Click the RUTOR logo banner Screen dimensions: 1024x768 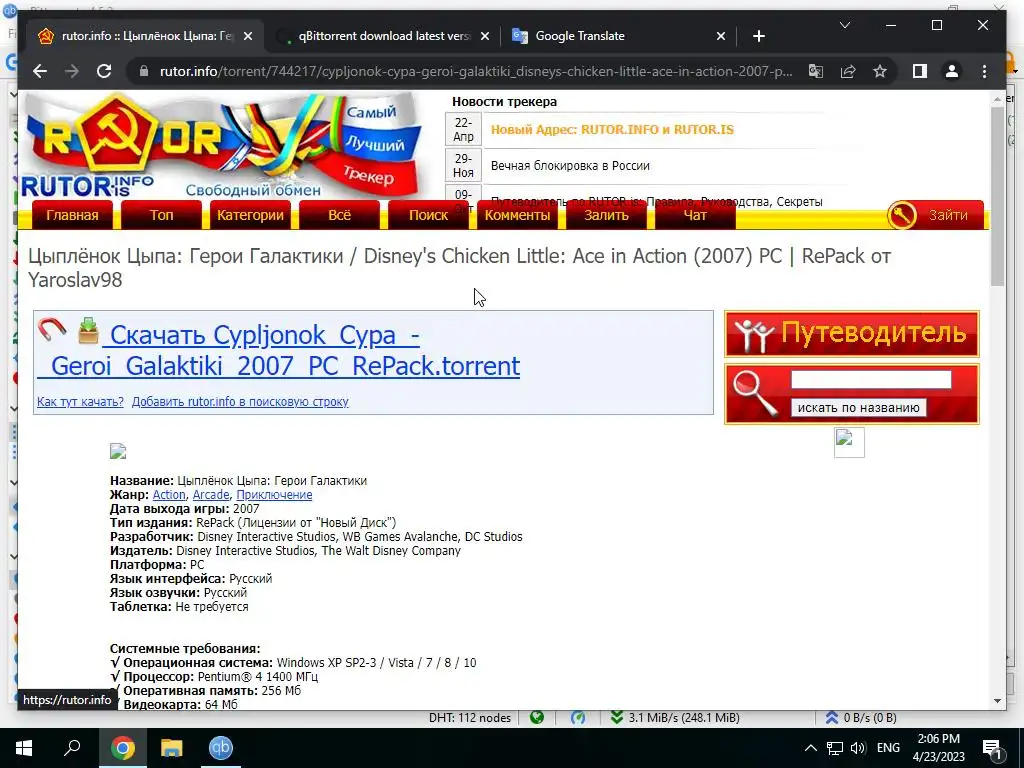point(222,146)
